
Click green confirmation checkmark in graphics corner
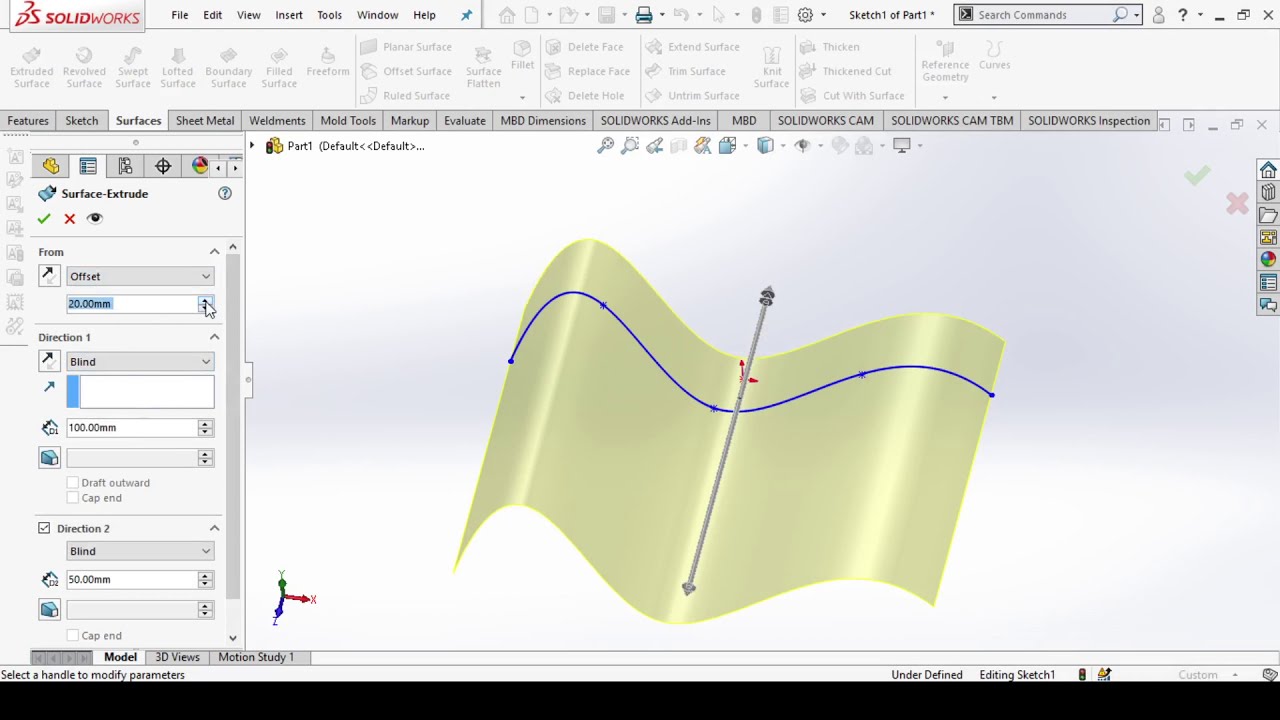point(1197,176)
